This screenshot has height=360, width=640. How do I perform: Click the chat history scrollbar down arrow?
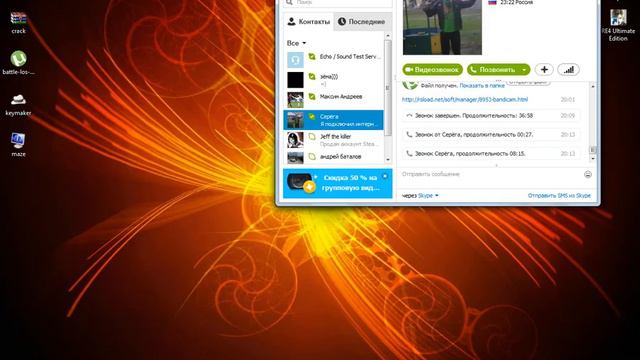tap(593, 158)
